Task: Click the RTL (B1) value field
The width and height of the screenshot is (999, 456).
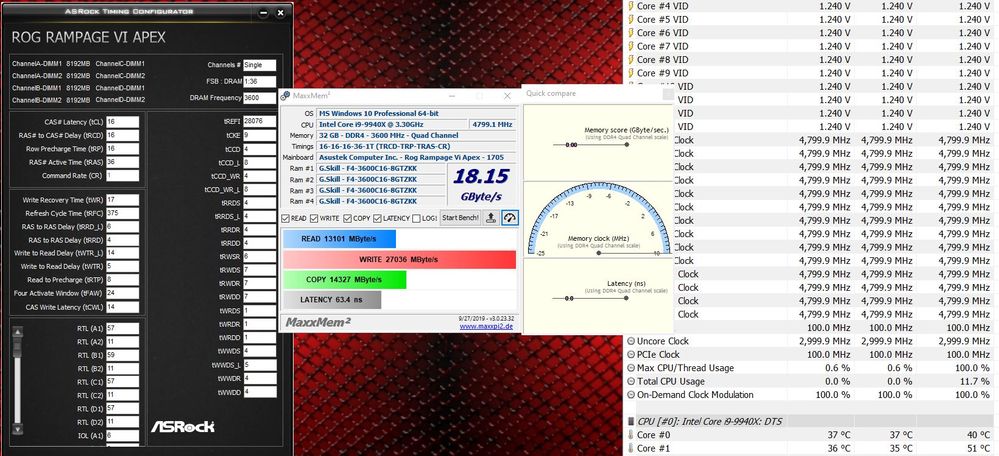Action: click(122, 355)
